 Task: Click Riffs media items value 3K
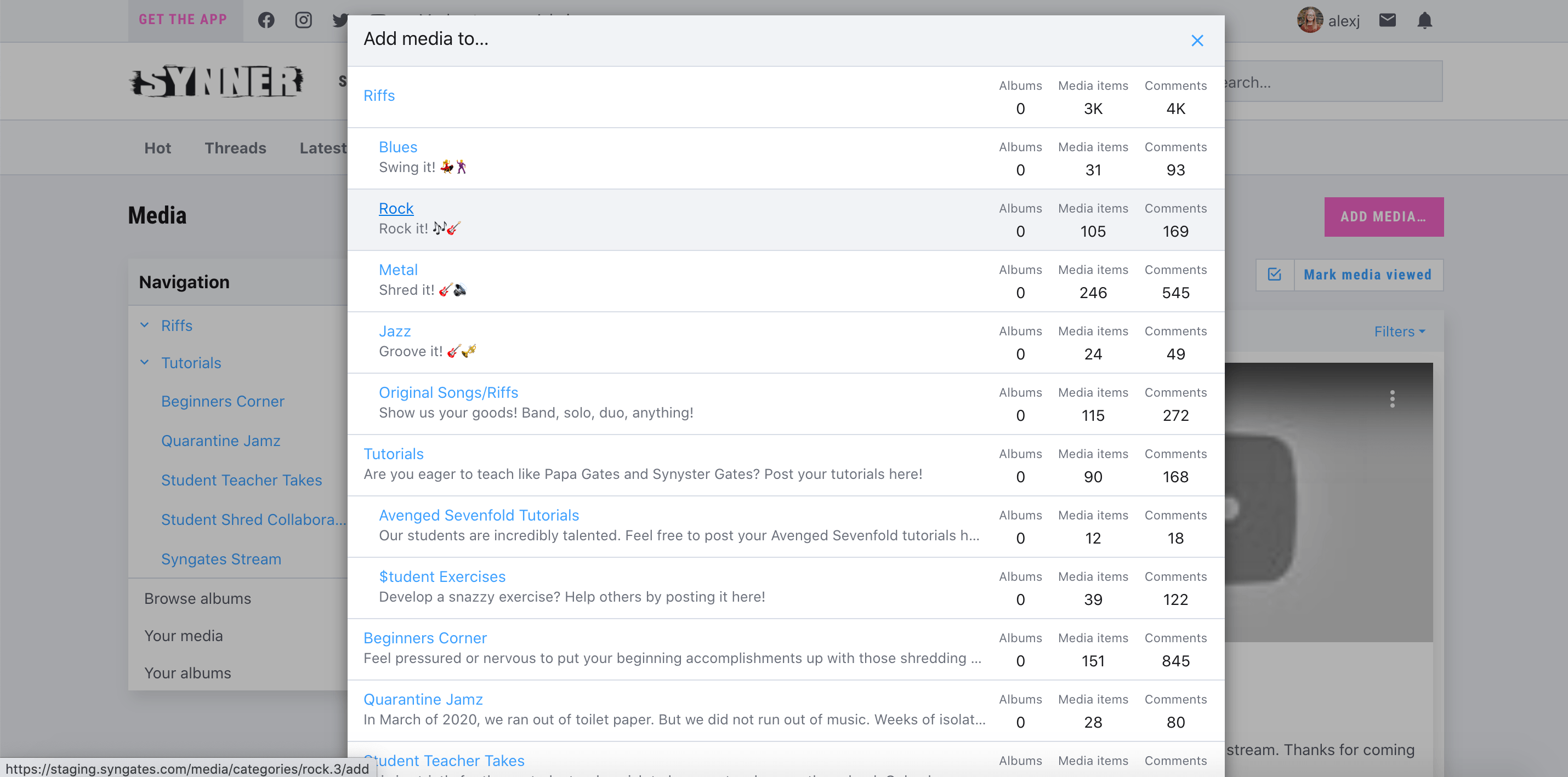coord(1093,108)
